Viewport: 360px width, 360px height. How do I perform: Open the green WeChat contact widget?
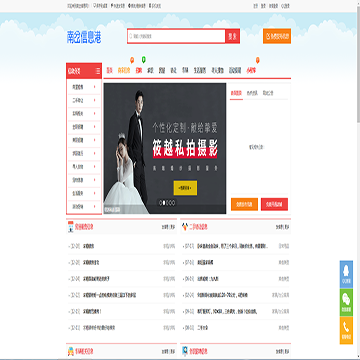pos(346,302)
